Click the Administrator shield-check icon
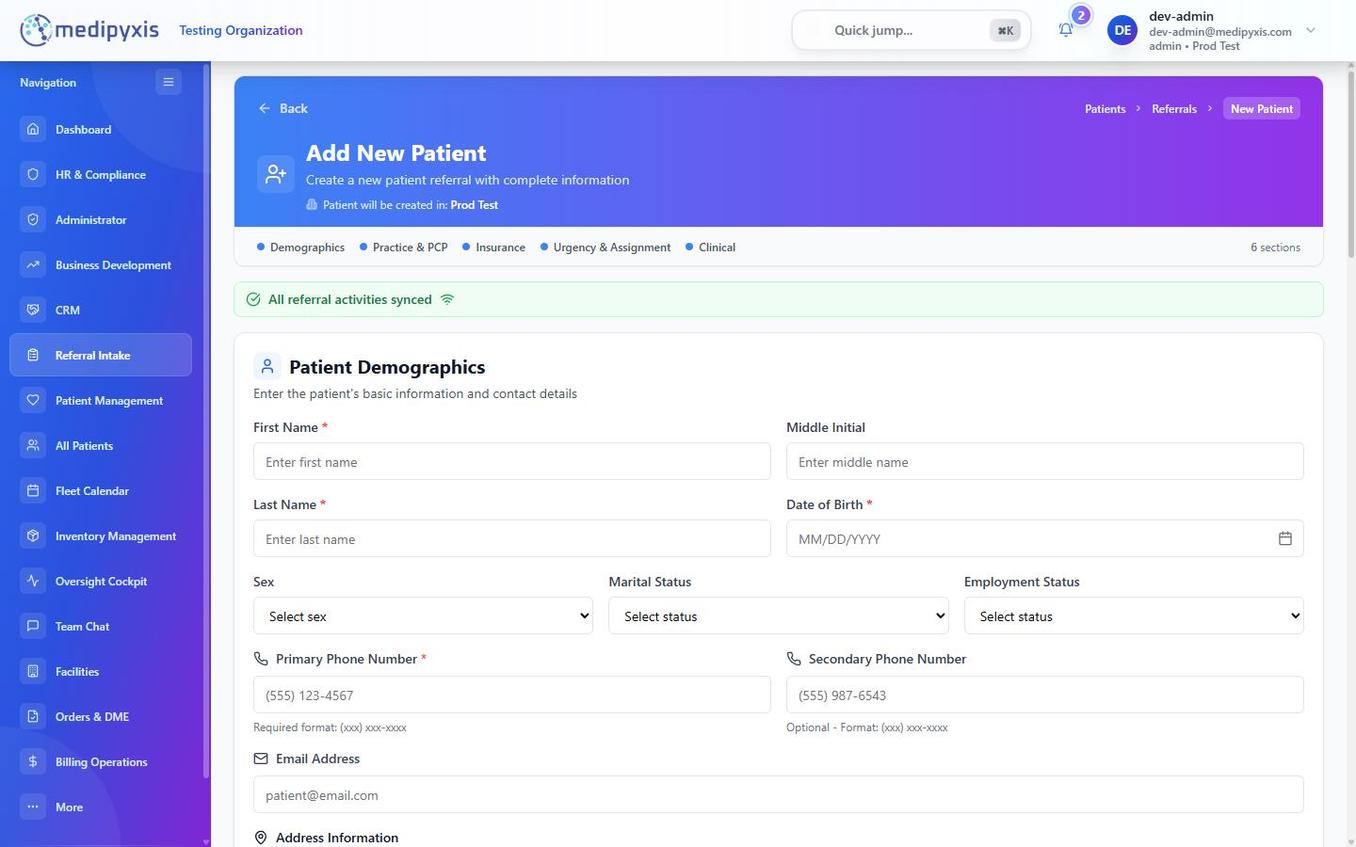1356x847 pixels. (33, 219)
